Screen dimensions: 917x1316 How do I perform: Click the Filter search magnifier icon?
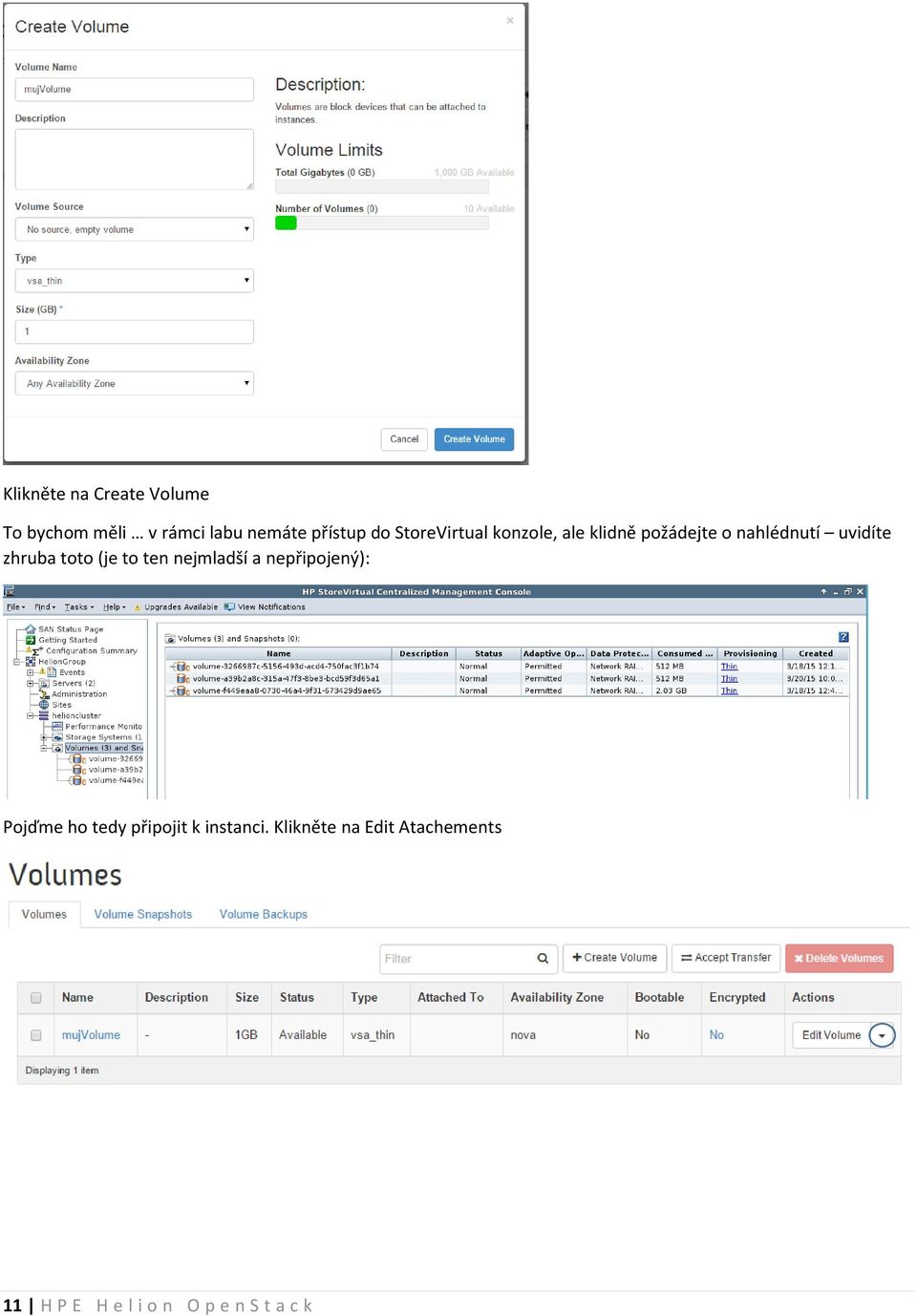(x=543, y=959)
